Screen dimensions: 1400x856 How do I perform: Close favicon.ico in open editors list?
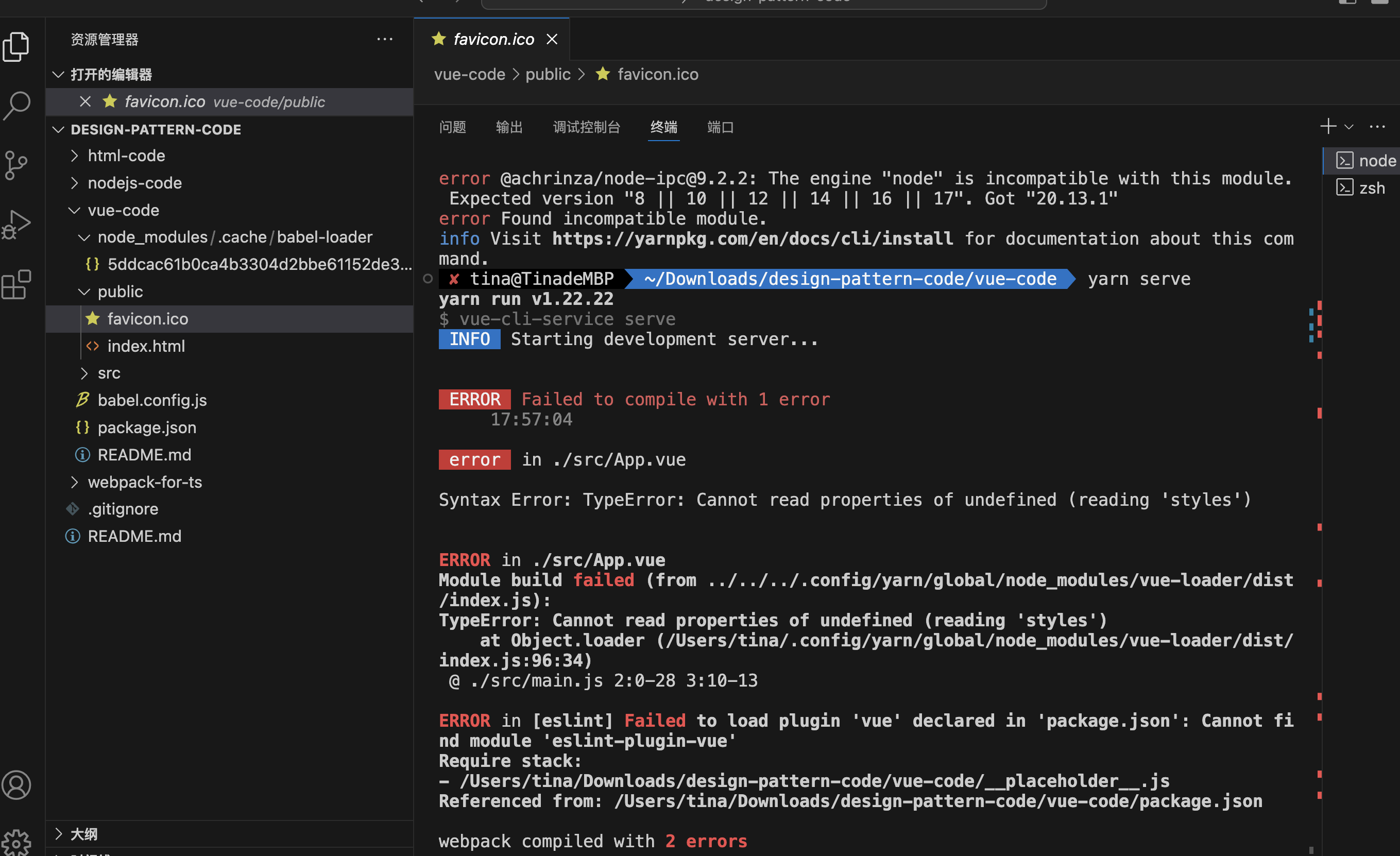coord(85,101)
